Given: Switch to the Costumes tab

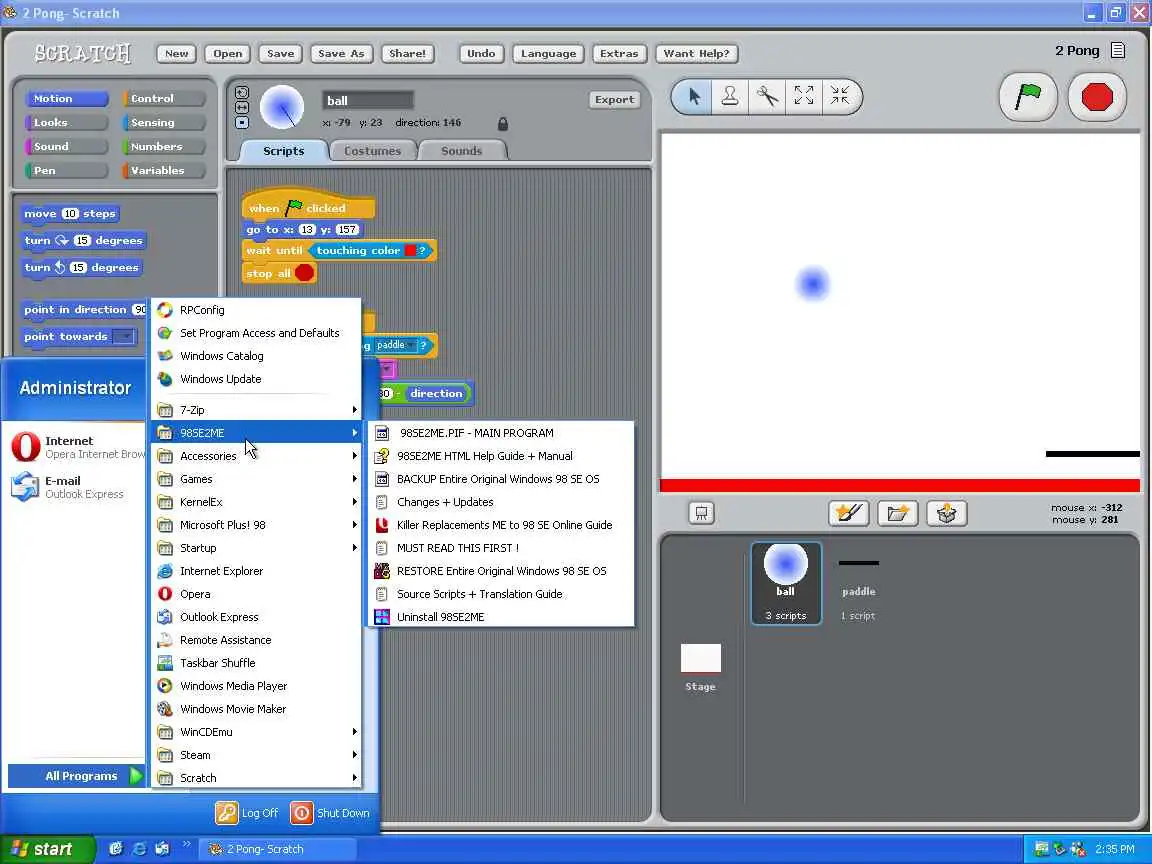Looking at the screenshot, I should pos(372,151).
